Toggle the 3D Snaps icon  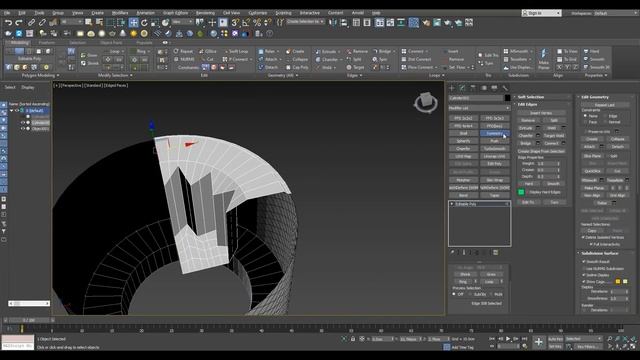[x=235, y=22]
